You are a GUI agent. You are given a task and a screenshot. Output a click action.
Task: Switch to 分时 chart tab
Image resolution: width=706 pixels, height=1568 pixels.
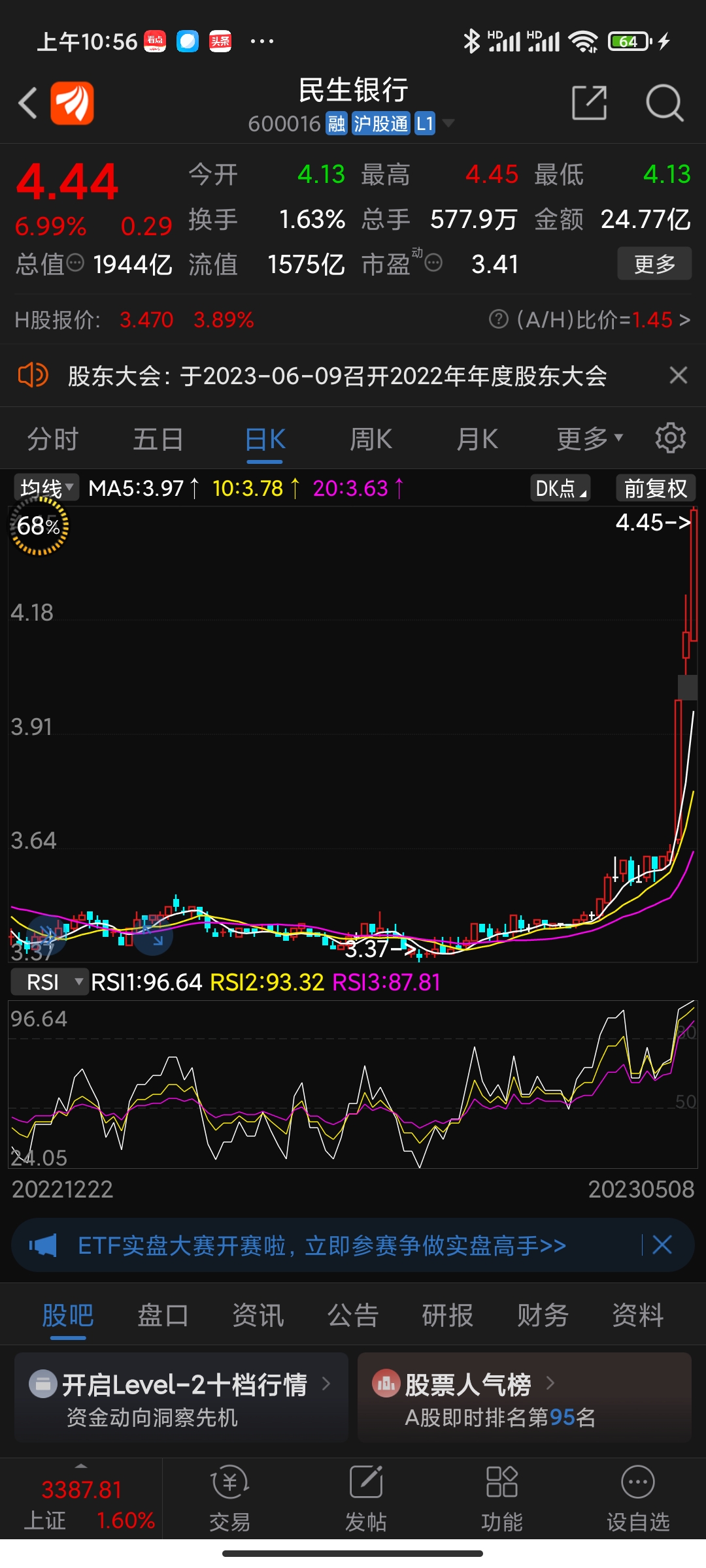[x=53, y=439]
